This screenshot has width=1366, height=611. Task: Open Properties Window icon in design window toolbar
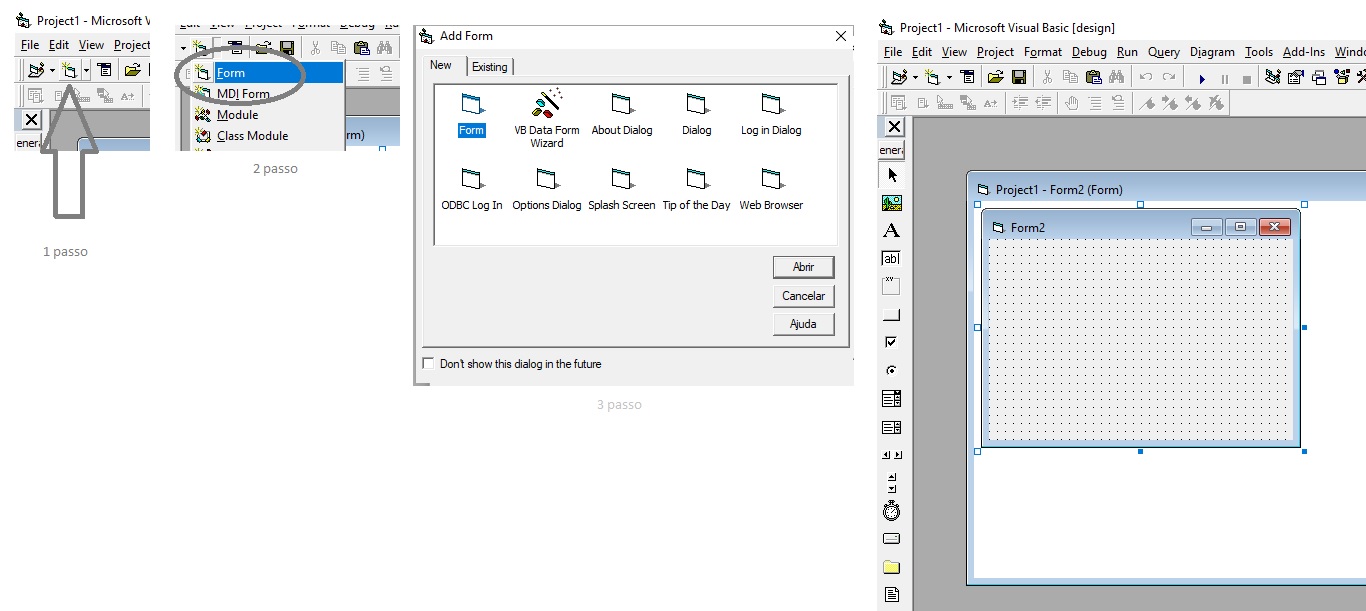(x=1296, y=77)
